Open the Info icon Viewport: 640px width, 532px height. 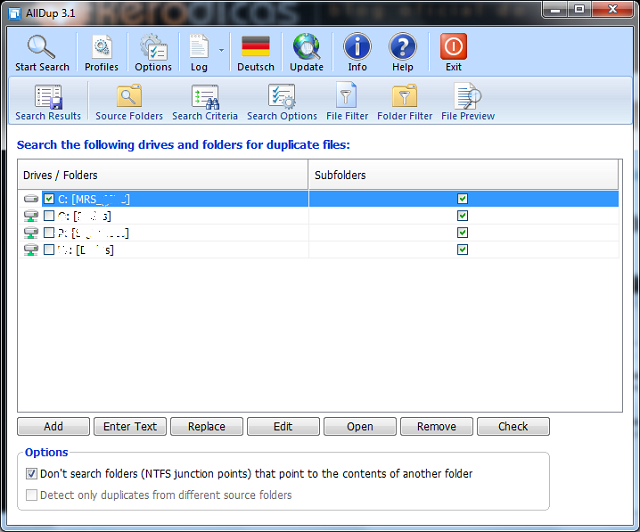tap(357, 47)
